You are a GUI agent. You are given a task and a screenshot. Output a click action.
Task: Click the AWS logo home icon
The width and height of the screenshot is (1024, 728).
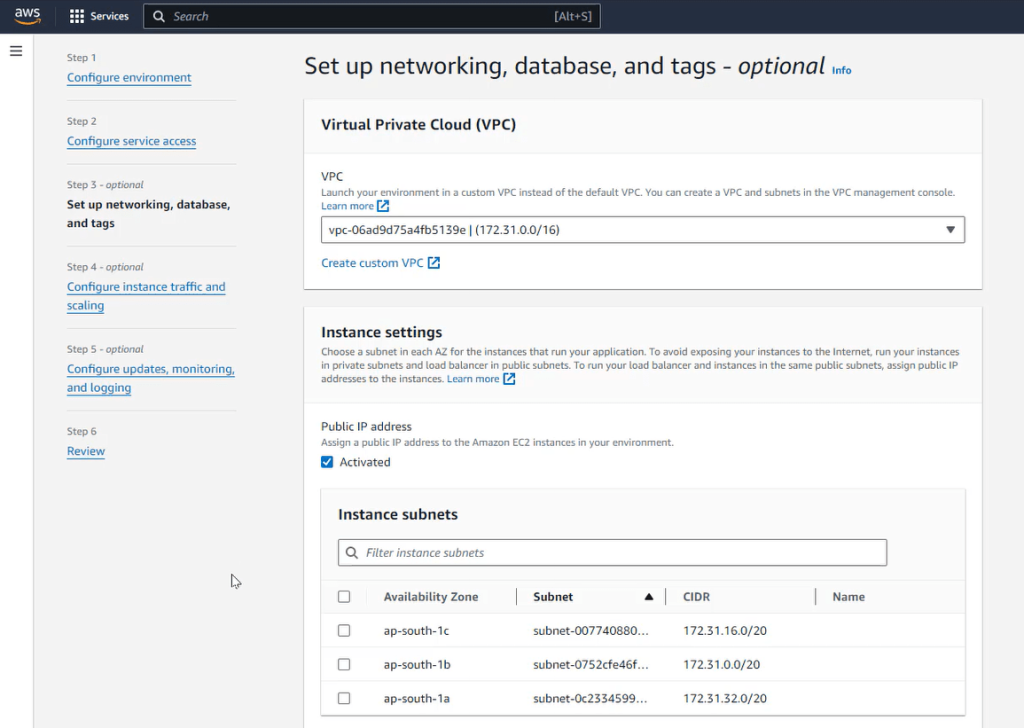pos(27,16)
